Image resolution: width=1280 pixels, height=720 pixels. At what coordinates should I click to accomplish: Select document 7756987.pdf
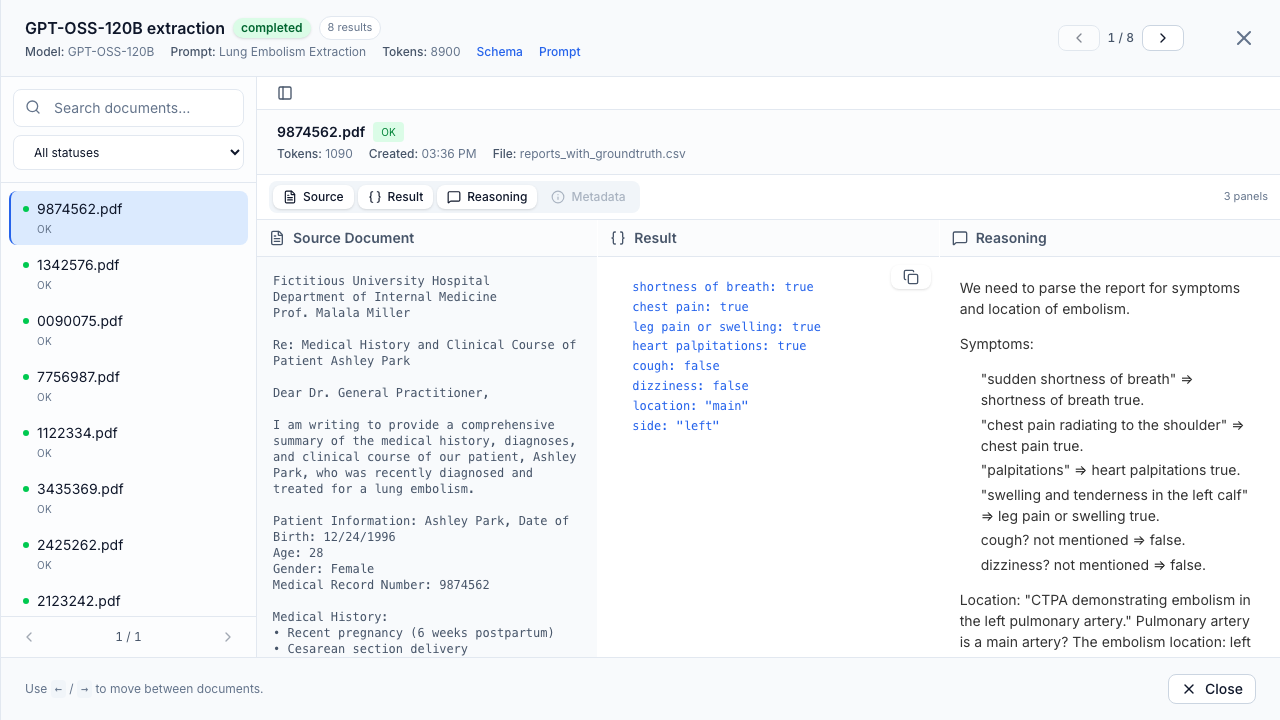(x=128, y=386)
